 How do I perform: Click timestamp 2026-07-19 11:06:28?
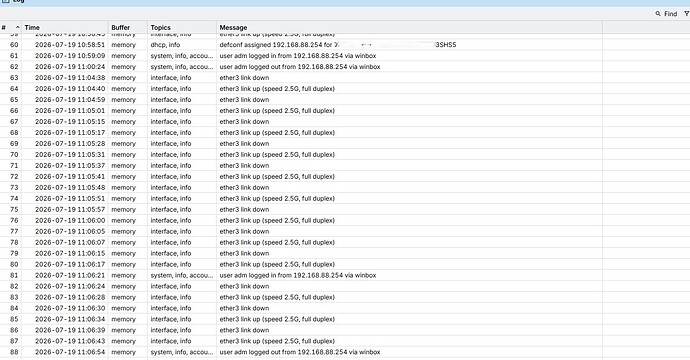click(70, 298)
